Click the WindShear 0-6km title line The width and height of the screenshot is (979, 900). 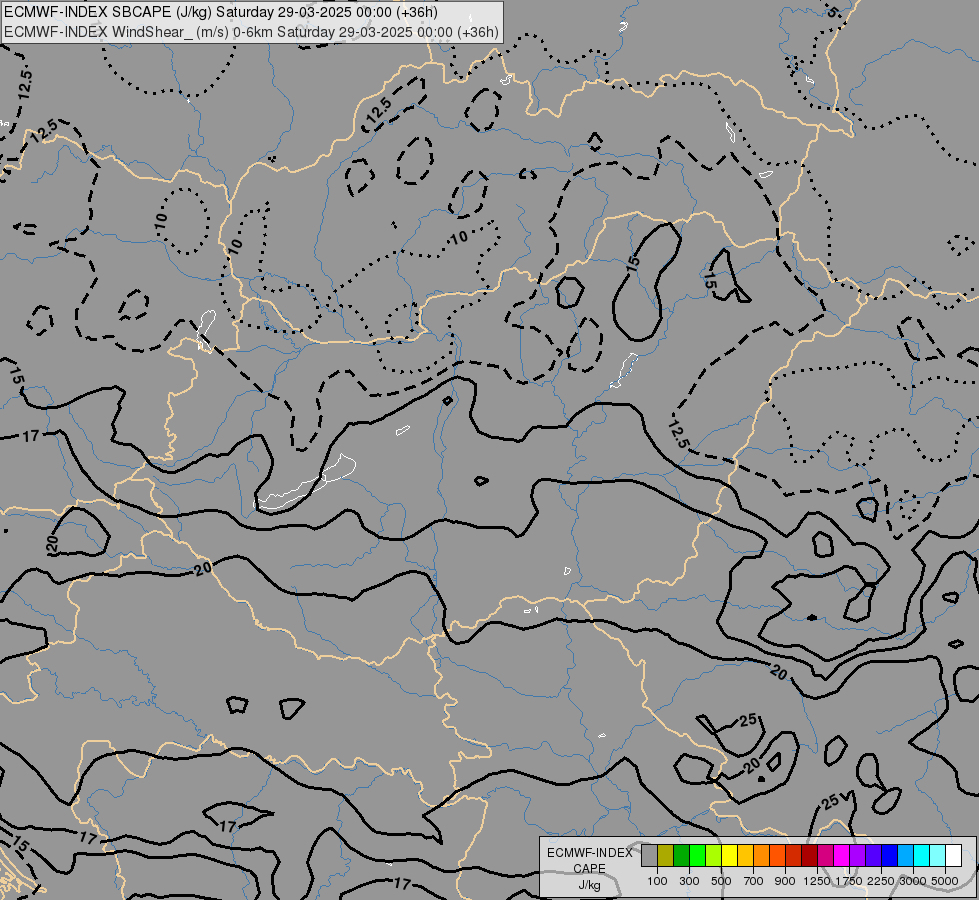pos(251,31)
